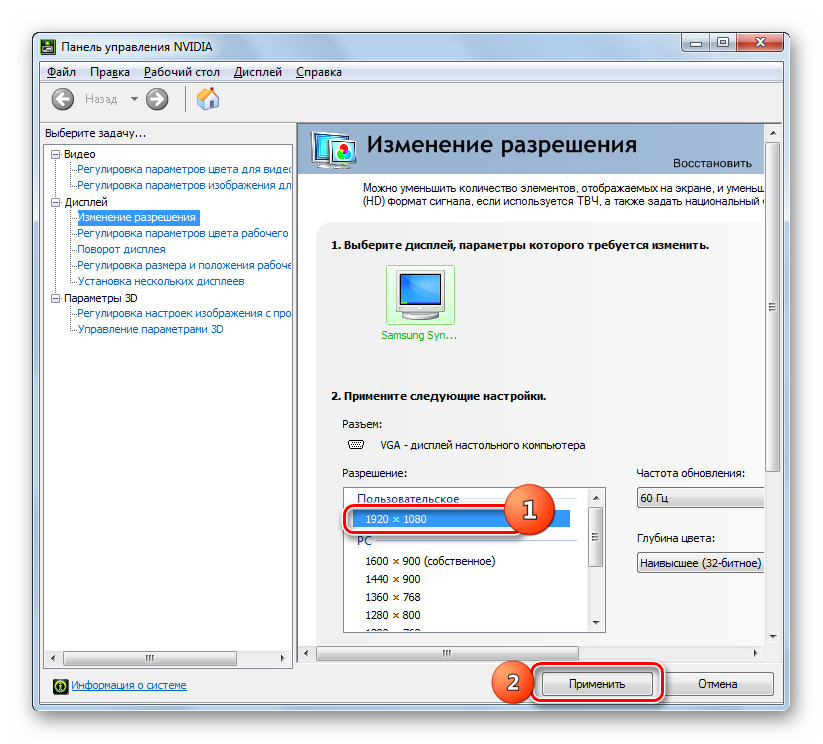
Task: Open the refresh rate 60 Гц dropdown
Action: pos(700,498)
